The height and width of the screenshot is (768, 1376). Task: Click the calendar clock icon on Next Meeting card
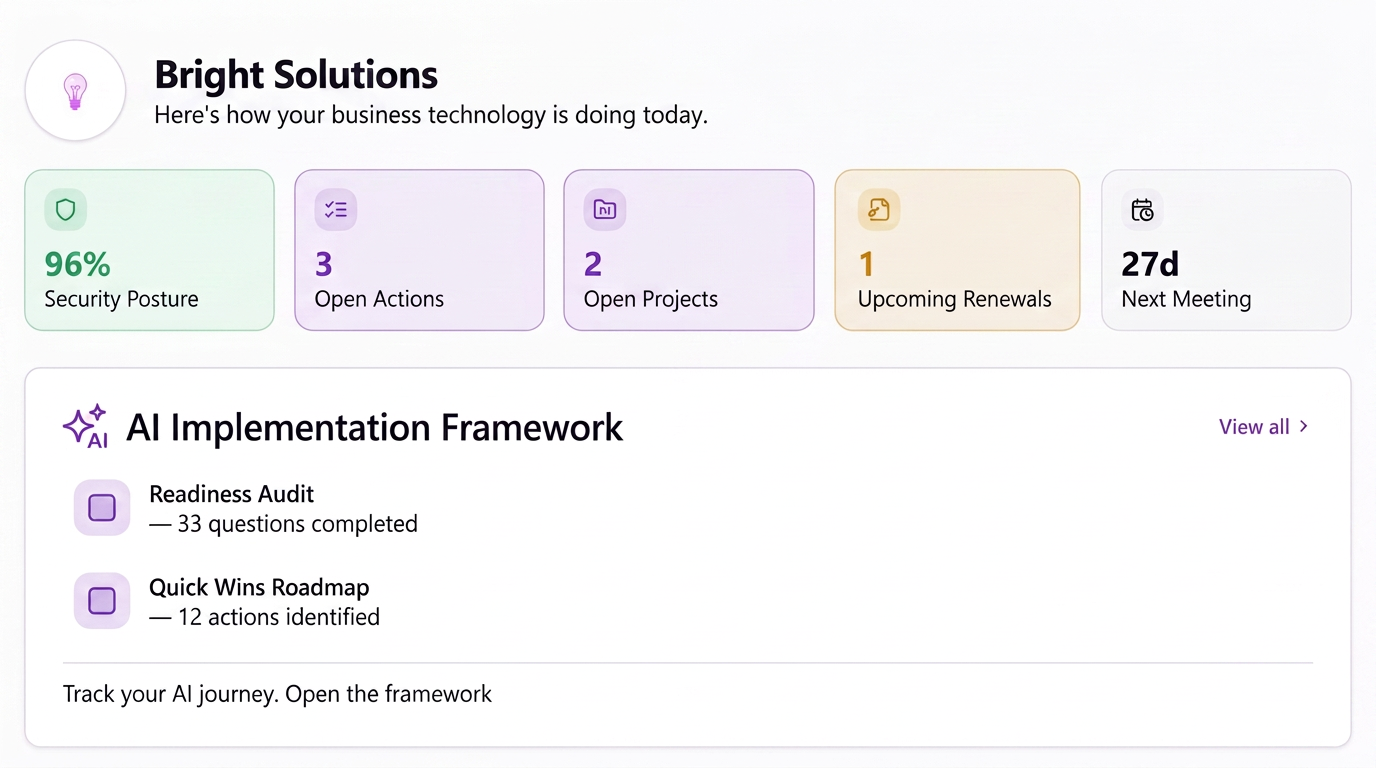tap(1142, 210)
